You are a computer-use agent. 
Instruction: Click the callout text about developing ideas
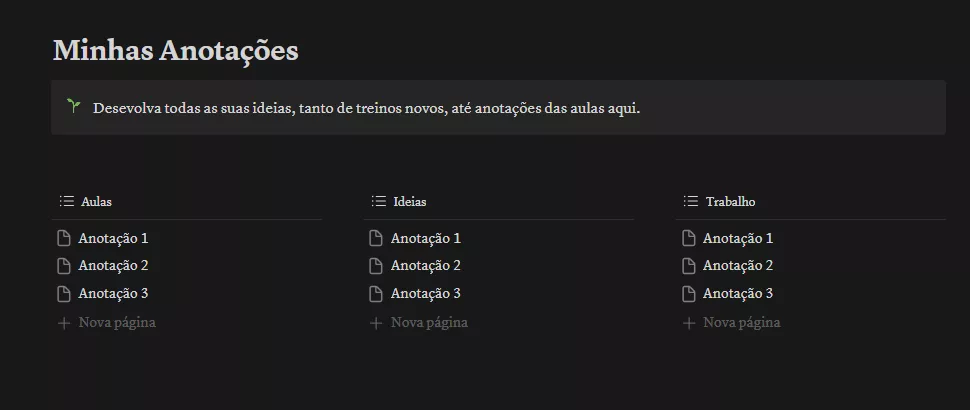[x=366, y=108]
